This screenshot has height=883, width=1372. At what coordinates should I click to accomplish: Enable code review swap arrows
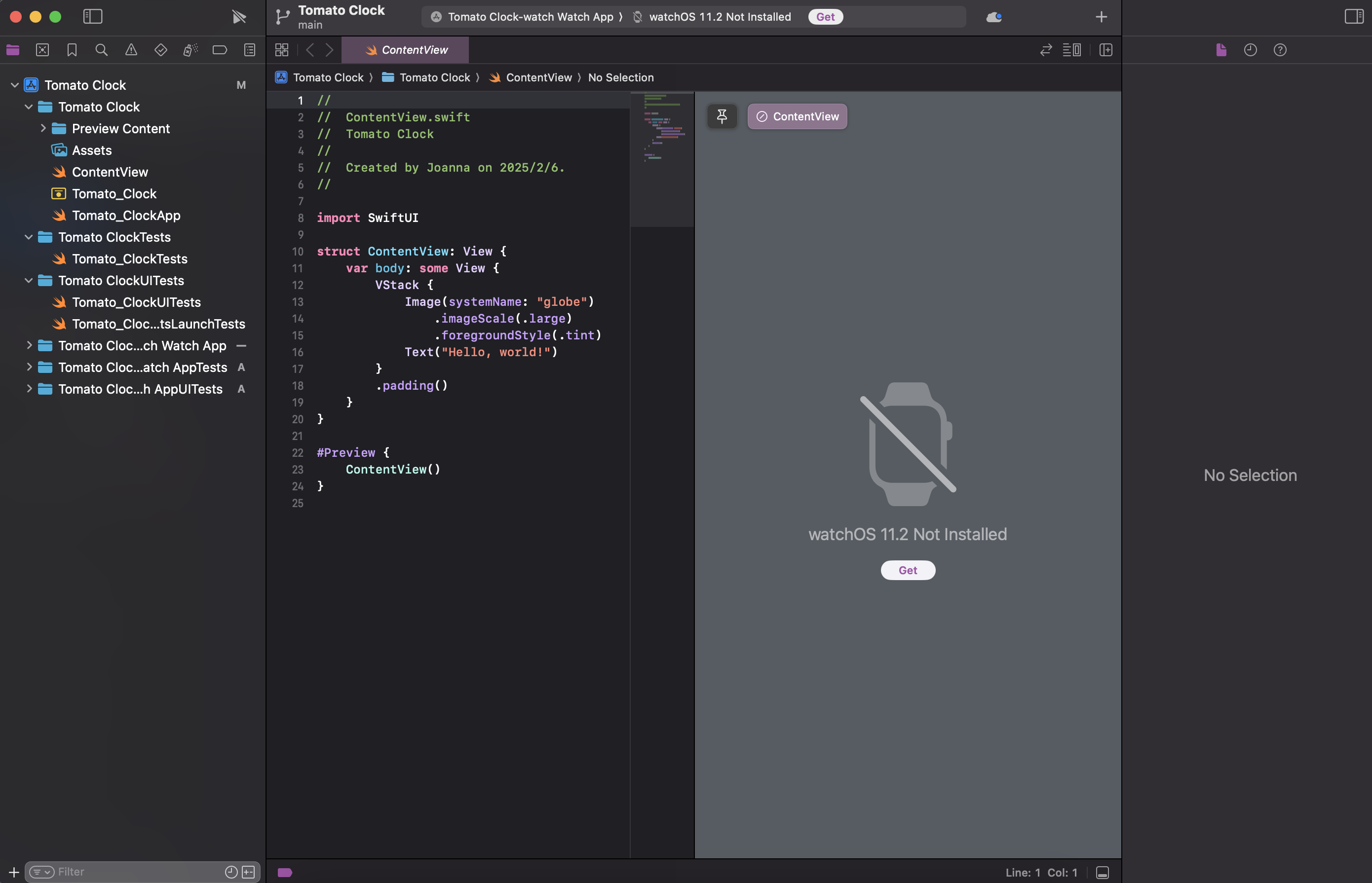(x=1046, y=50)
